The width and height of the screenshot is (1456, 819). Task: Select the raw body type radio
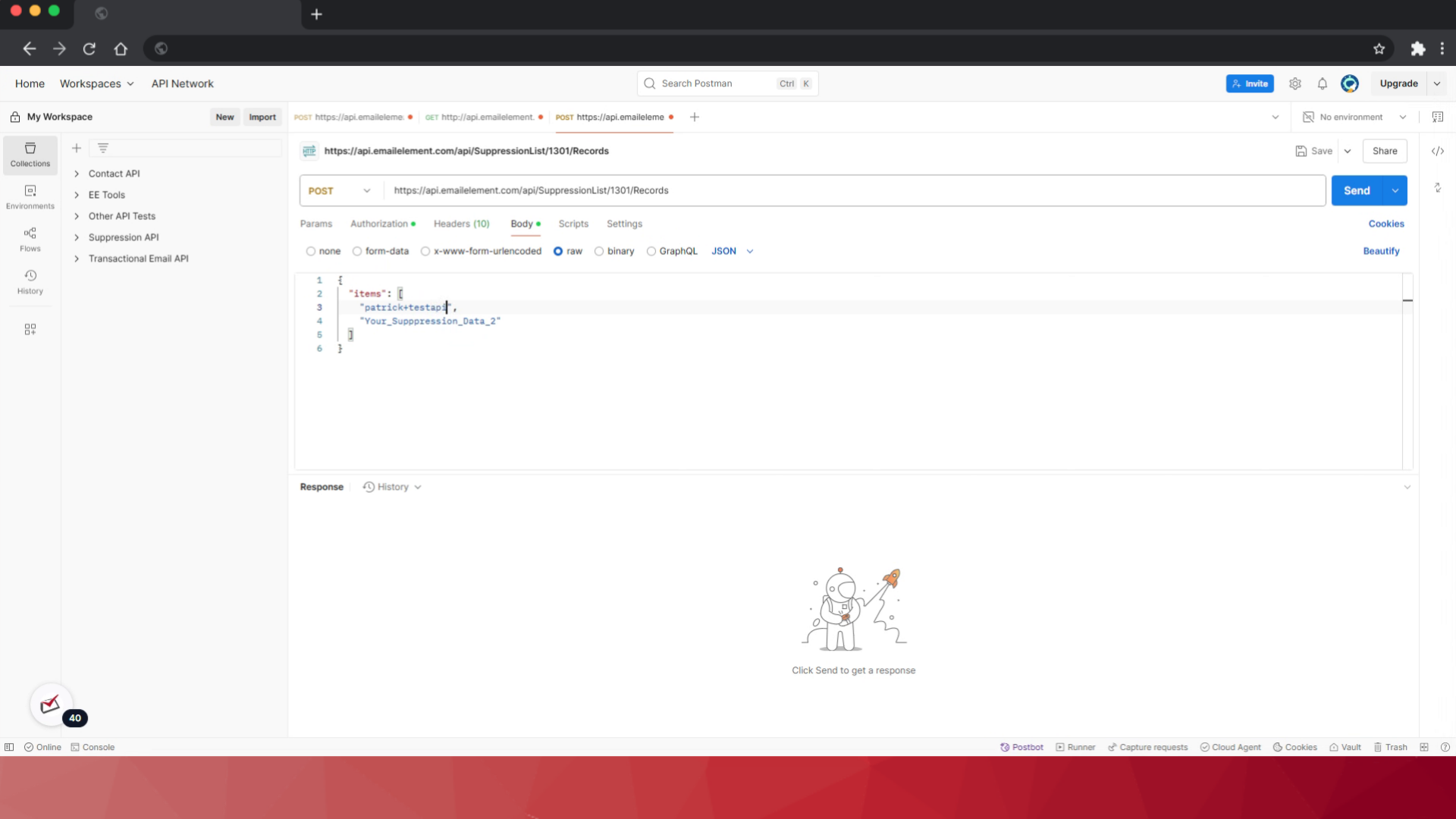pyautogui.click(x=558, y=251)
